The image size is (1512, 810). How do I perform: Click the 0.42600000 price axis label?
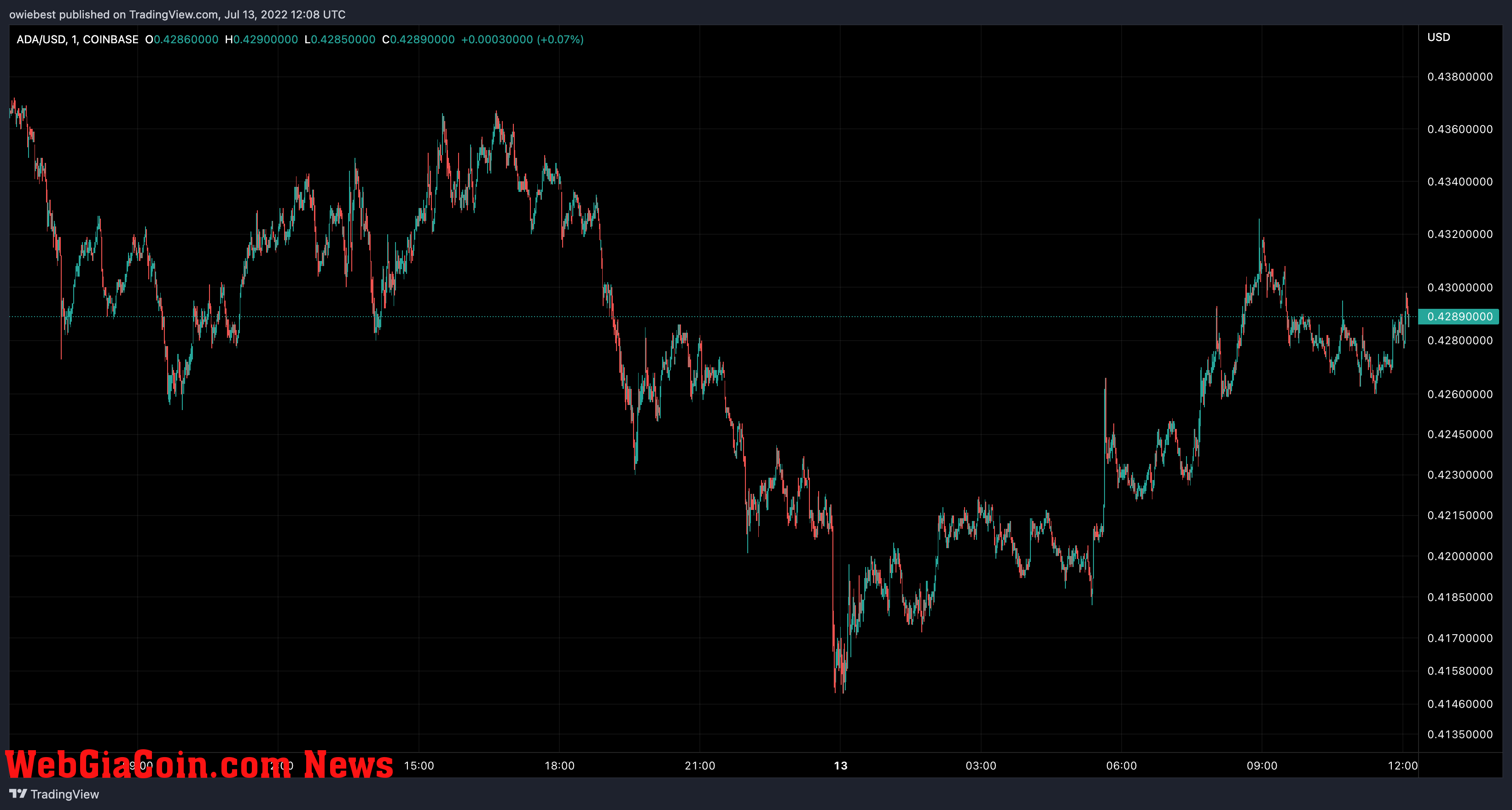(1460, 394)
